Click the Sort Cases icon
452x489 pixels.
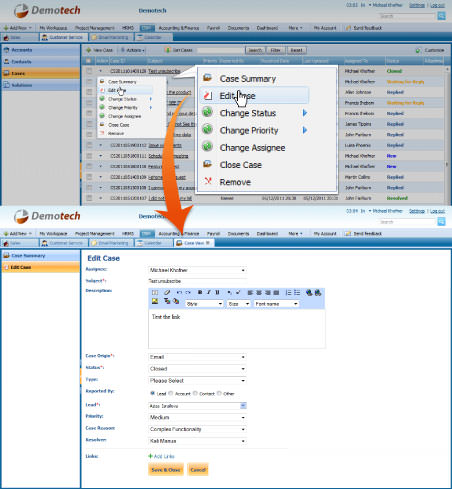(x=168, y=50)
